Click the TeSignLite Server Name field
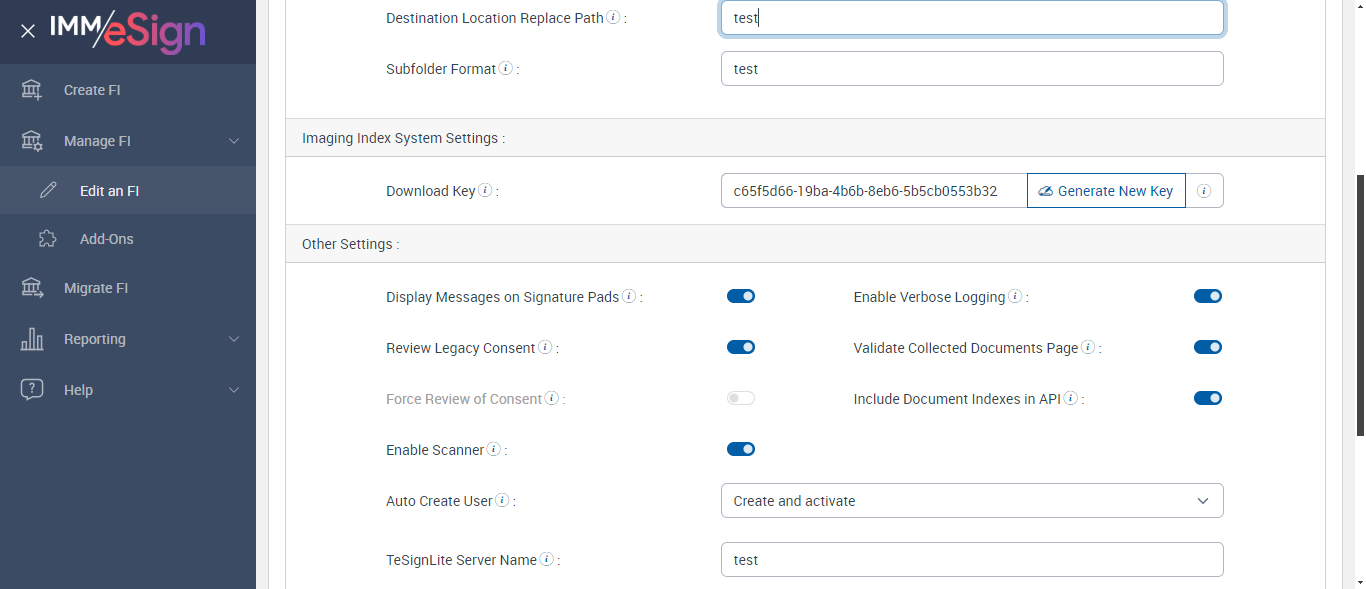The width and height of the screenshot is (1366, 589). click(972, 560)
